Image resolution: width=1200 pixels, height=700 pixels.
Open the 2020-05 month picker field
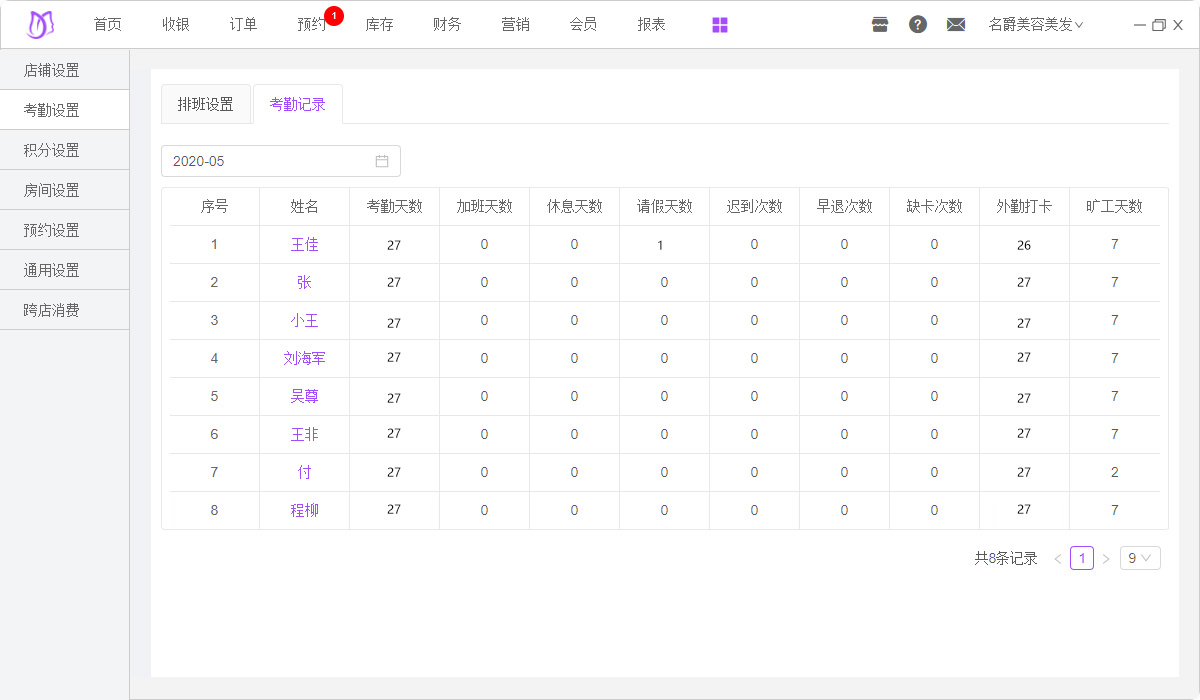270,161
